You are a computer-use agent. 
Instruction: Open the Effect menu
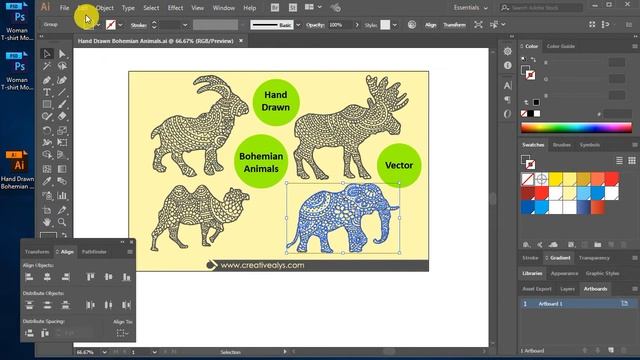click(x=176, y=8)
